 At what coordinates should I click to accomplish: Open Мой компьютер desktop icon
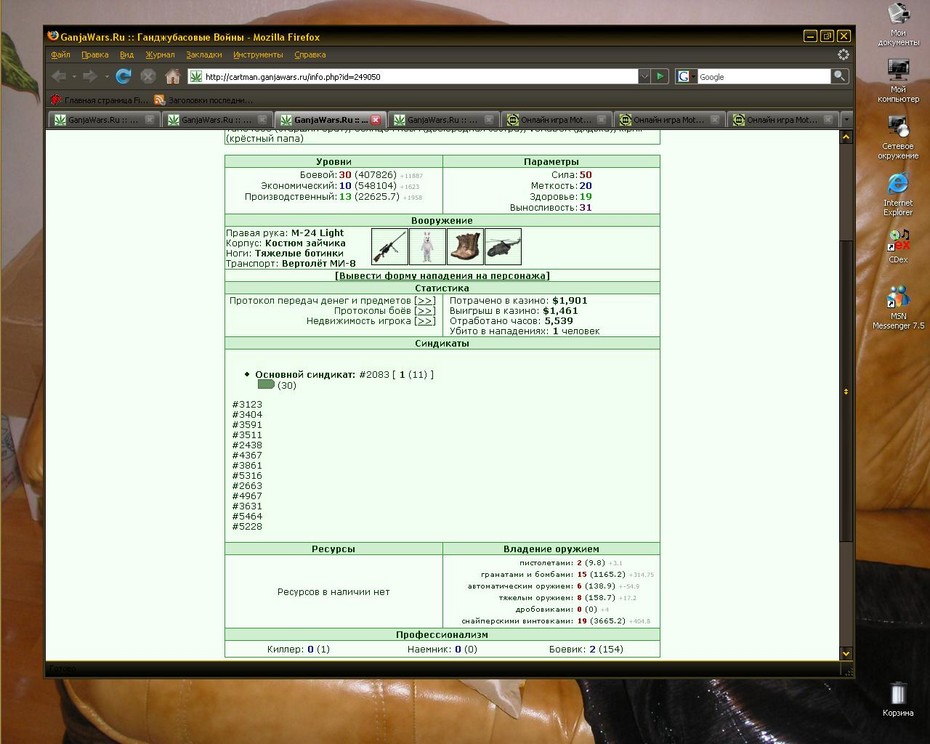pos(898,80)
